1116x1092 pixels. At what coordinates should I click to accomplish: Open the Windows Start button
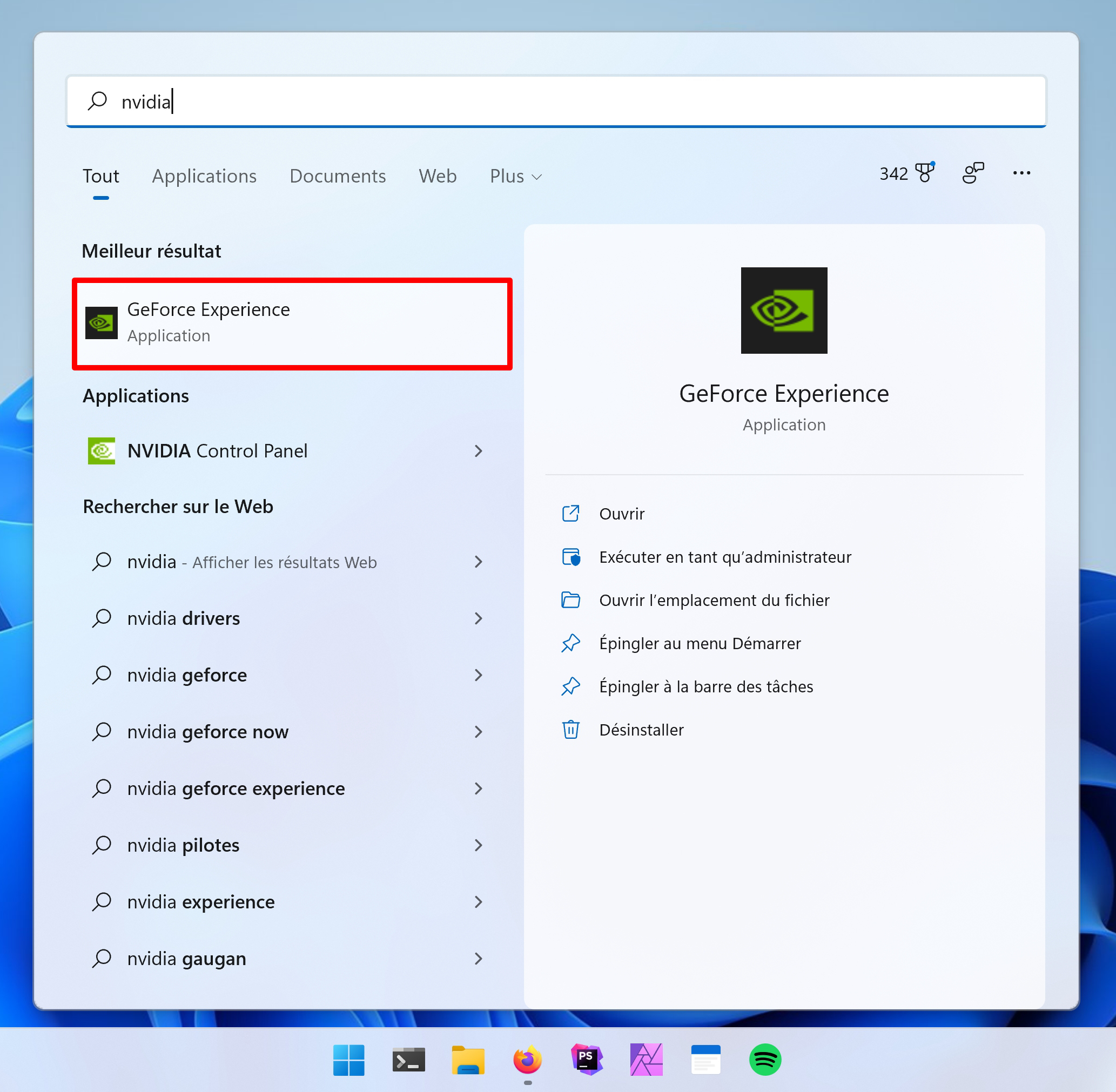[x=349, y=1060]
